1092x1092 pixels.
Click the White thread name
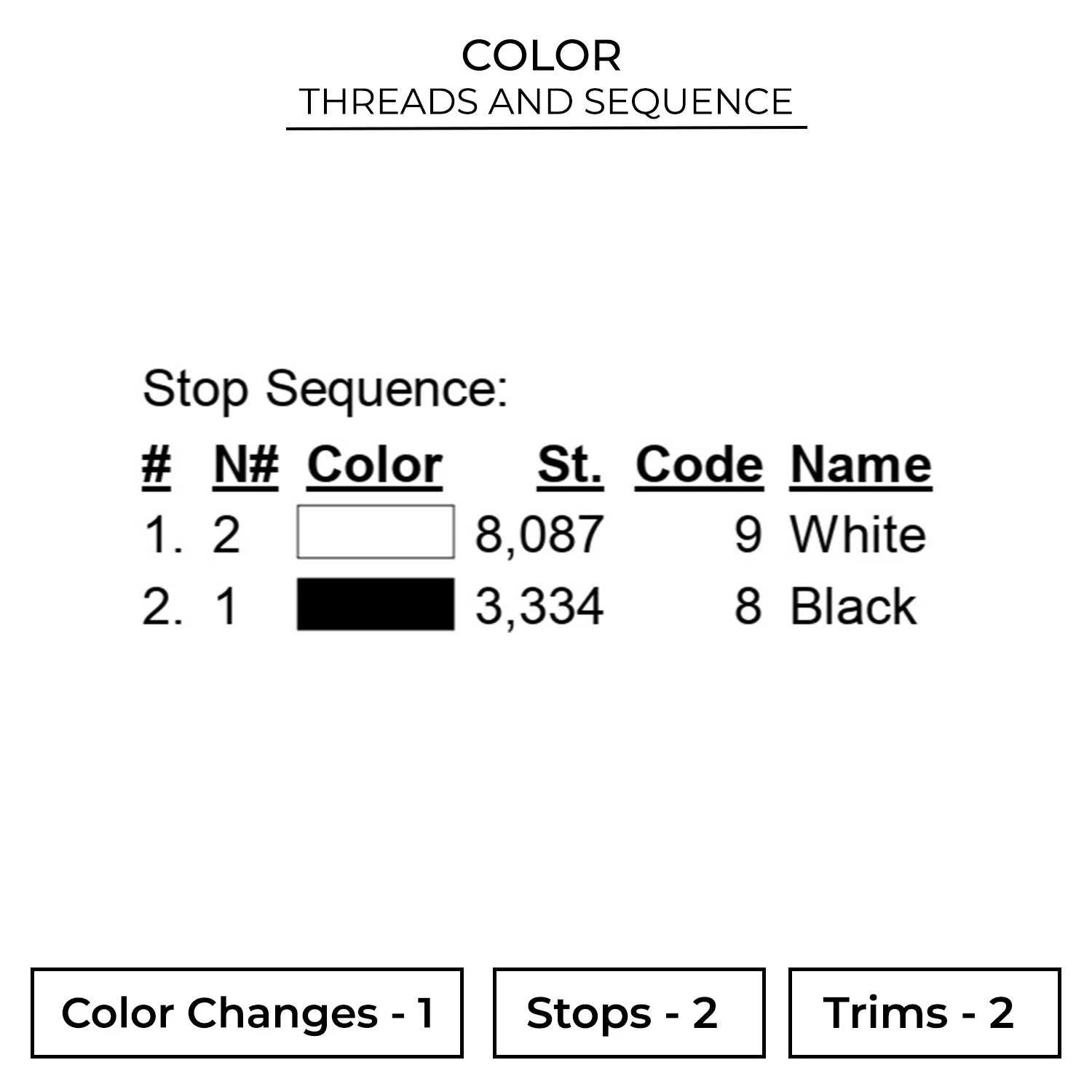[x=858, y=534]
